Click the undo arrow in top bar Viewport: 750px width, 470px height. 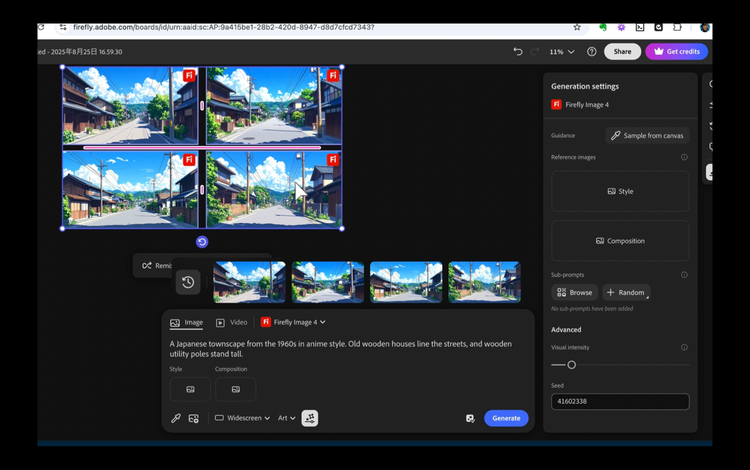click(517, 51)
